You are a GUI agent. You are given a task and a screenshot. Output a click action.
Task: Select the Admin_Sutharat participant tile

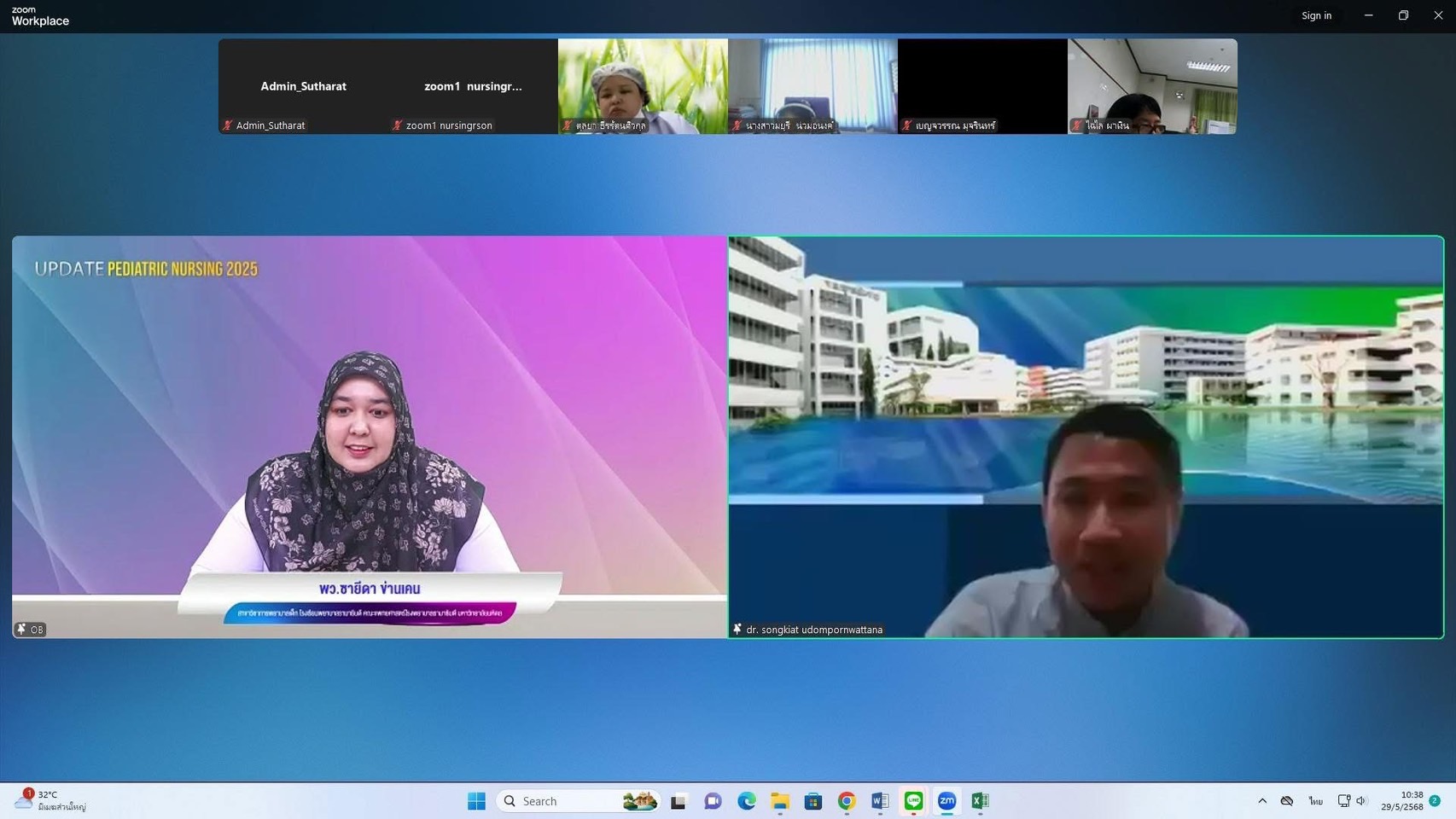(303, 86)
